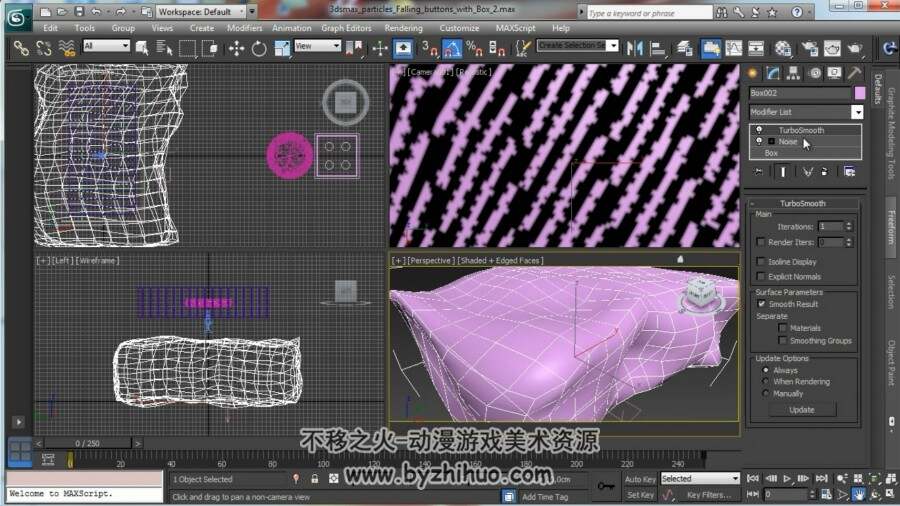Select the Link tool in the main toolbar
The image size is (900, 506).
coord(21,49)
